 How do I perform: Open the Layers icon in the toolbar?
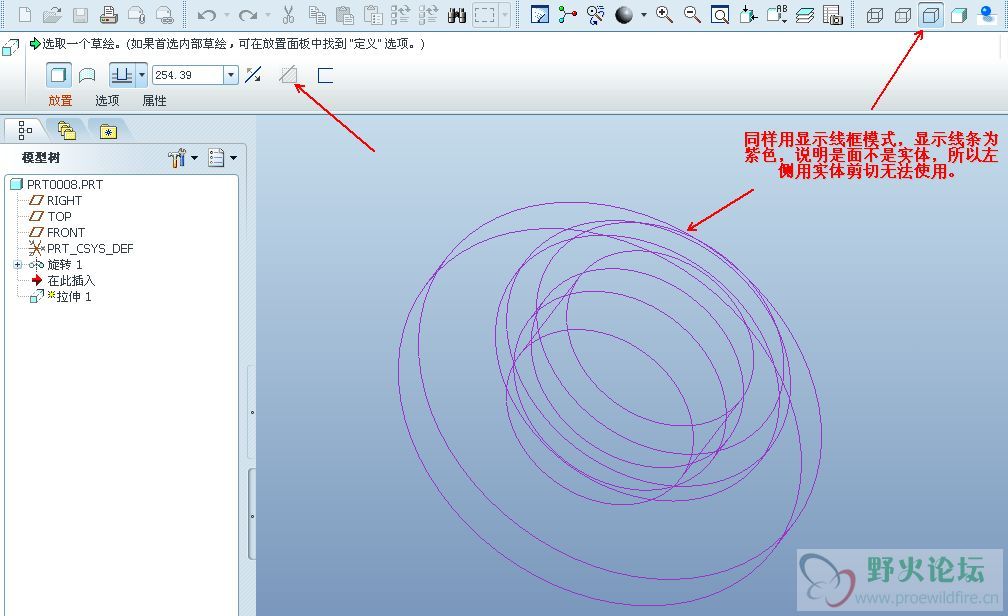[805, 14]
